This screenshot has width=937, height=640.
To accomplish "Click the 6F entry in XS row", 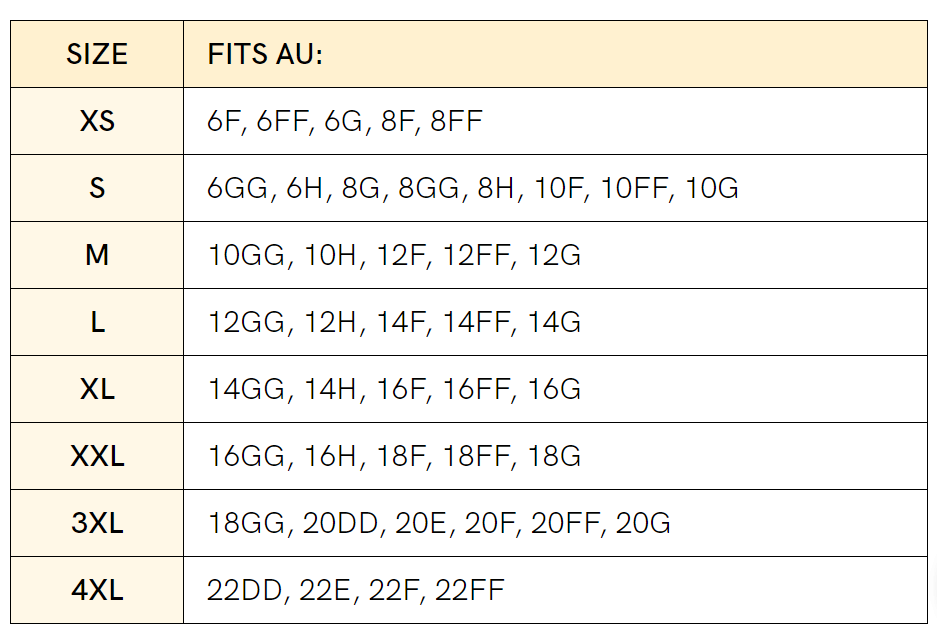I will 225,122.
